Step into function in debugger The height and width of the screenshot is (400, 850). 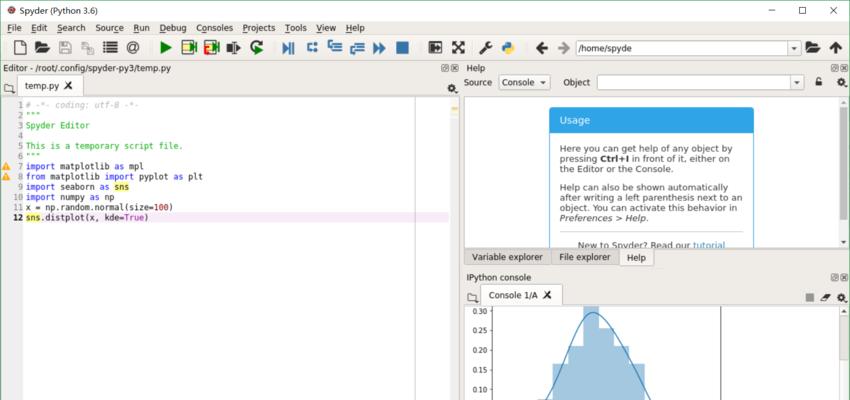tap(335, 47)
